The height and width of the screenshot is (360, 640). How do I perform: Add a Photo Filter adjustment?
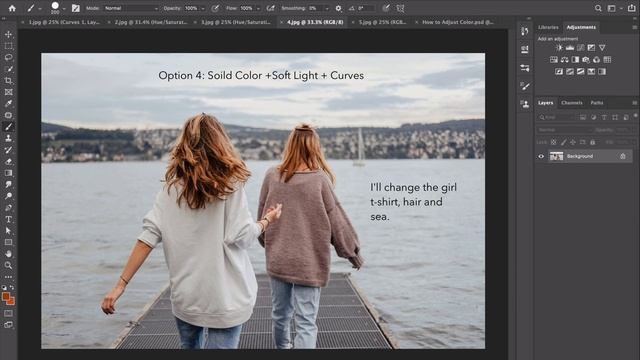tap(586, 60)
